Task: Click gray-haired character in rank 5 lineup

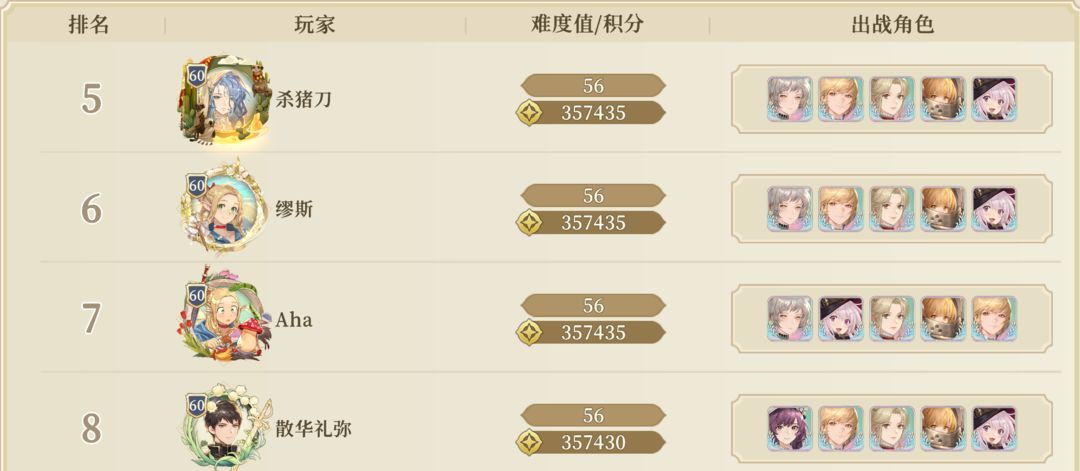Action: pyautogui.click(x=790, y=98)
